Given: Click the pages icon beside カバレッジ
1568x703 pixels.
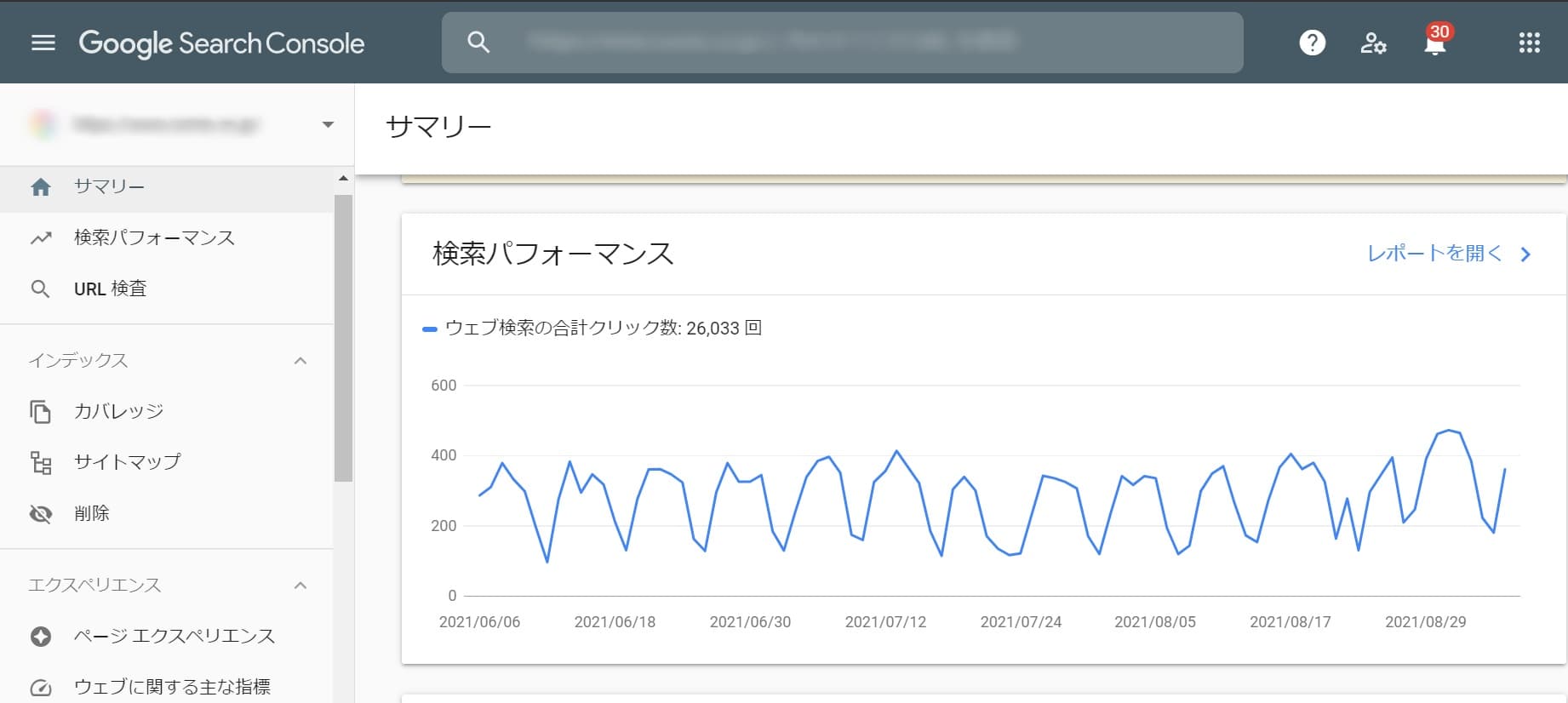Looking at the screenshot, I should (40, 412).
